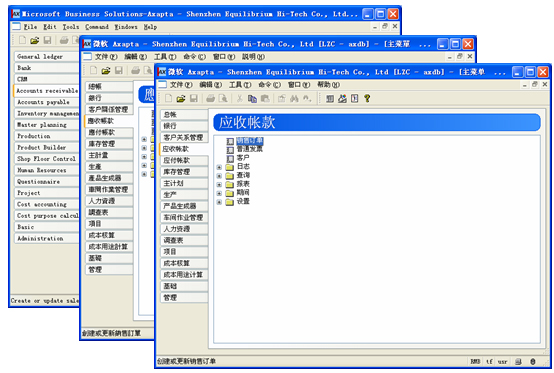Select 成本核算 module in front sidebar

184,263
